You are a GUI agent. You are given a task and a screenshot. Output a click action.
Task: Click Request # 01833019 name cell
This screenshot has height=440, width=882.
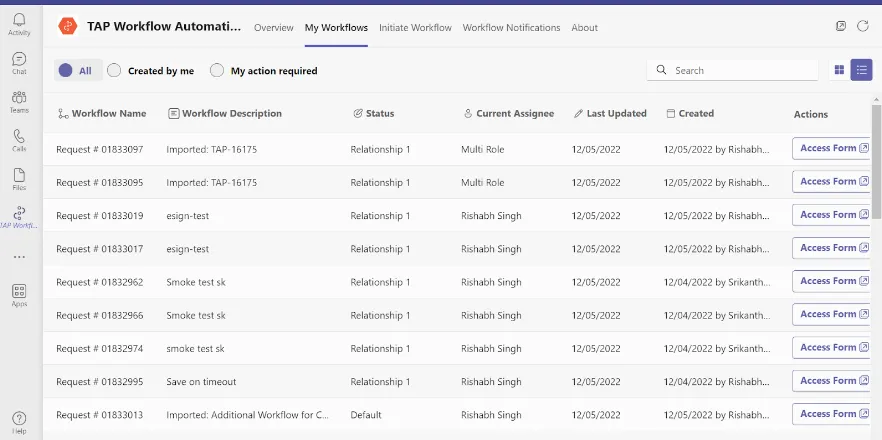pos(100,216)
